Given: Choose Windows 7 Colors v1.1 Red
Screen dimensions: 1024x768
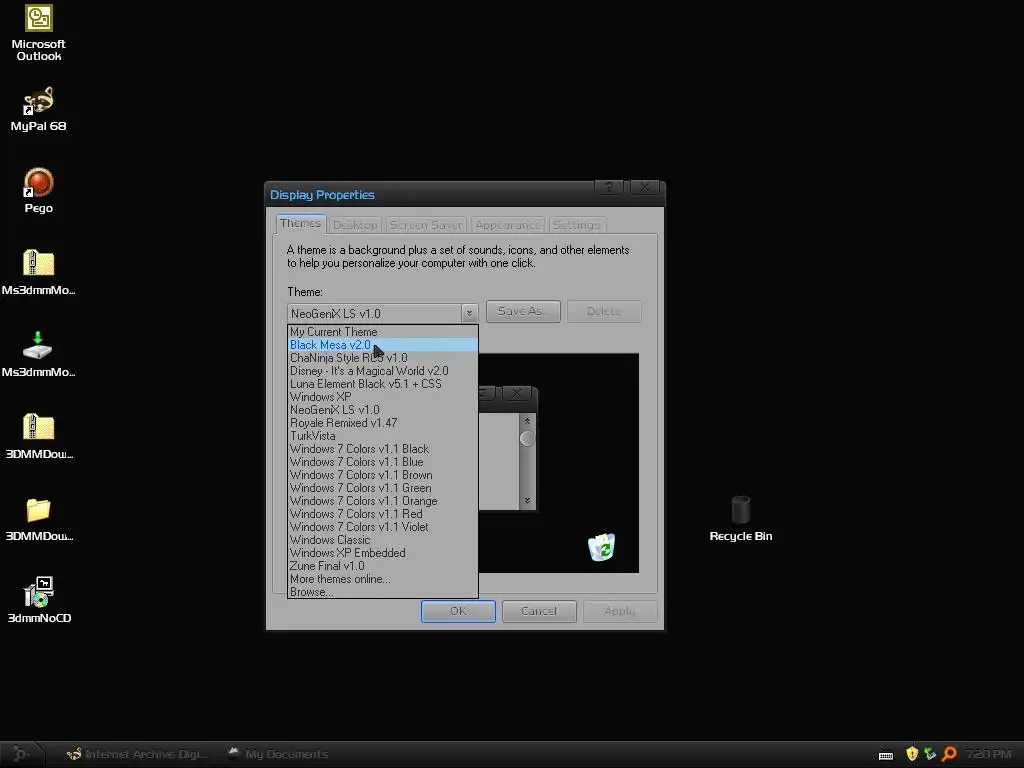Looking at the screenshot, I should click(383, 515).
